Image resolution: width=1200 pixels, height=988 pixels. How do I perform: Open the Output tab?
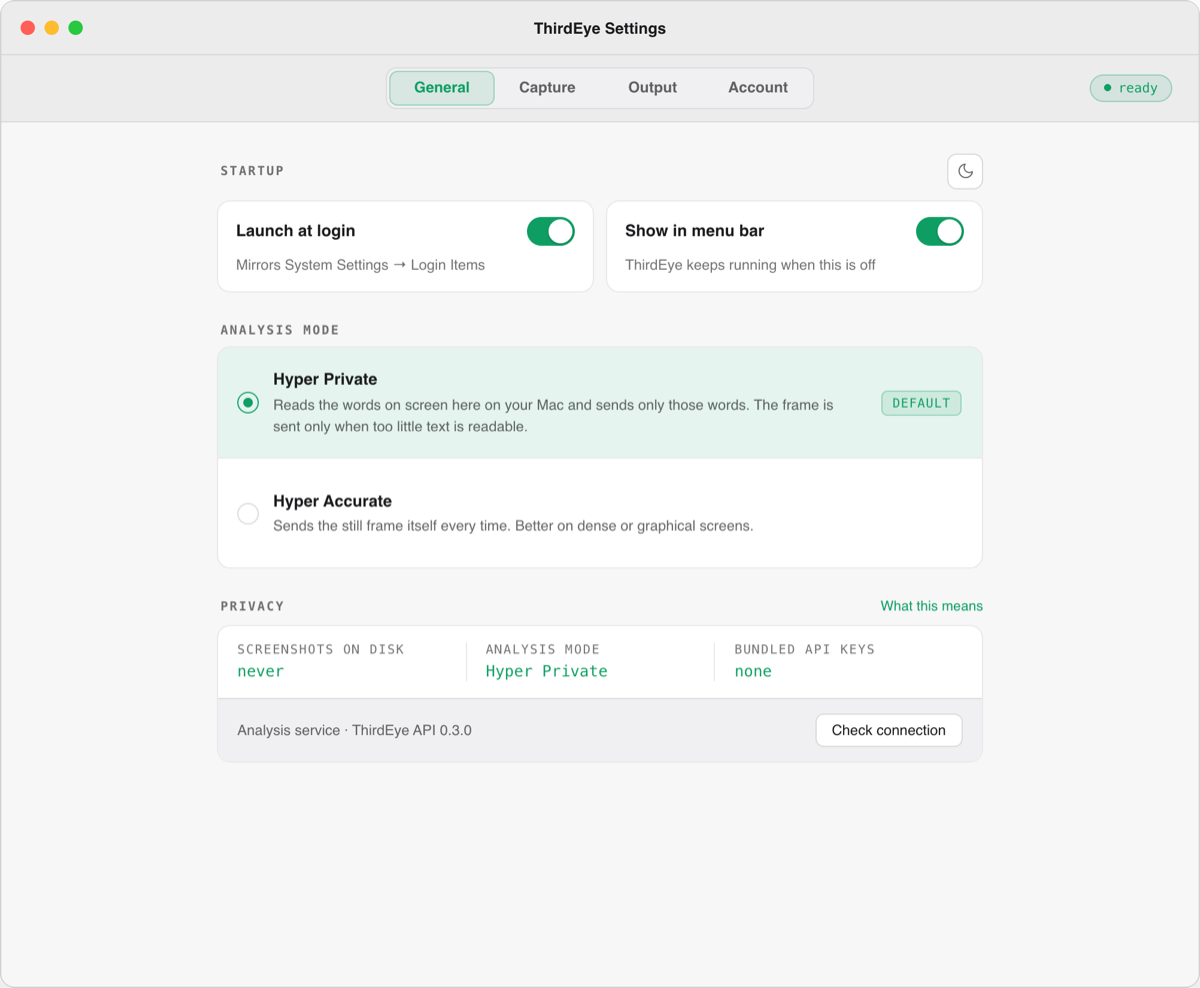pyautogui.click(x=652, y=88)
